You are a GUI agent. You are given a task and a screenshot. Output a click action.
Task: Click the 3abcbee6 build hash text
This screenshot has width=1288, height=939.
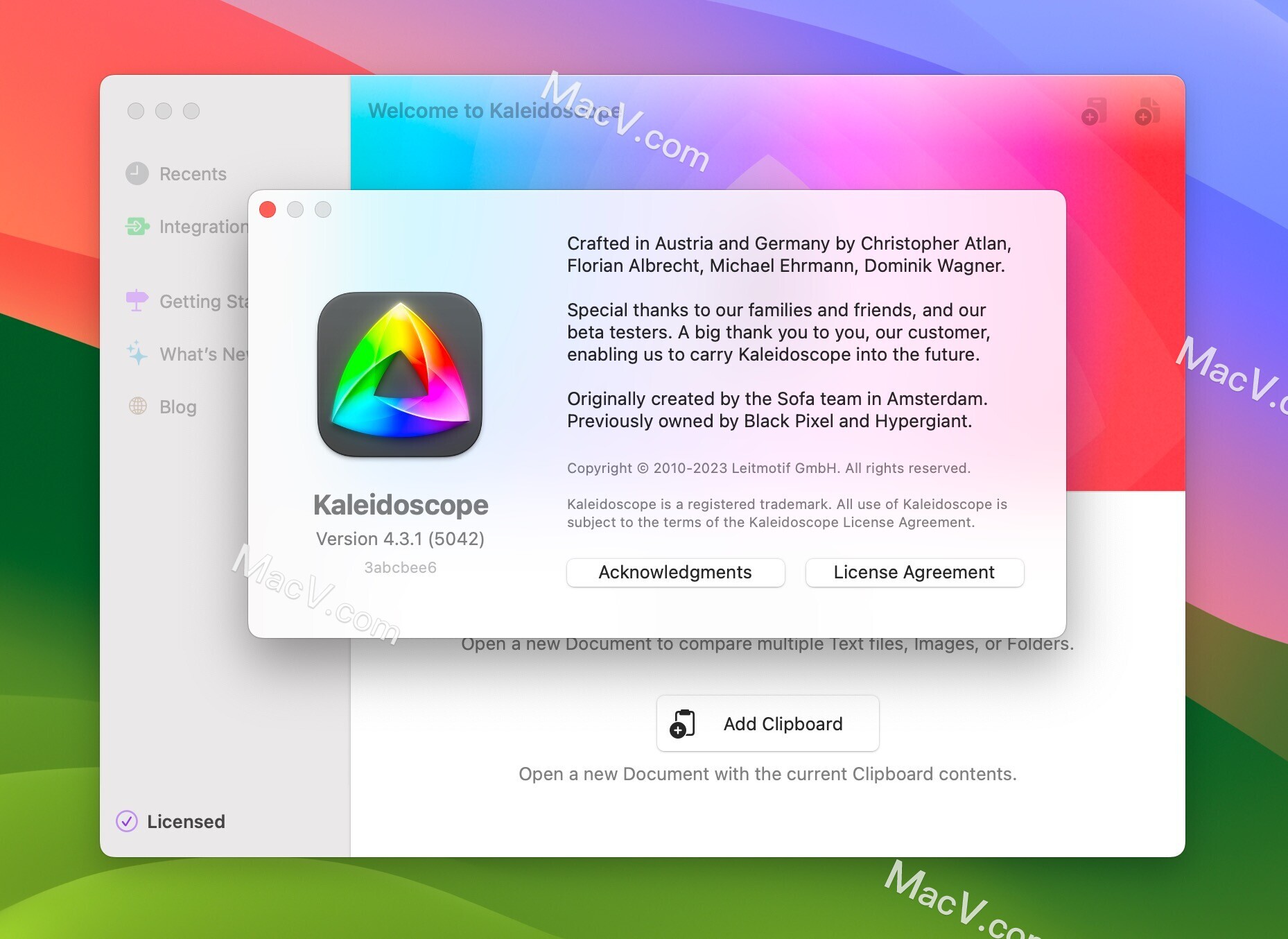click(x=400, y=567)
